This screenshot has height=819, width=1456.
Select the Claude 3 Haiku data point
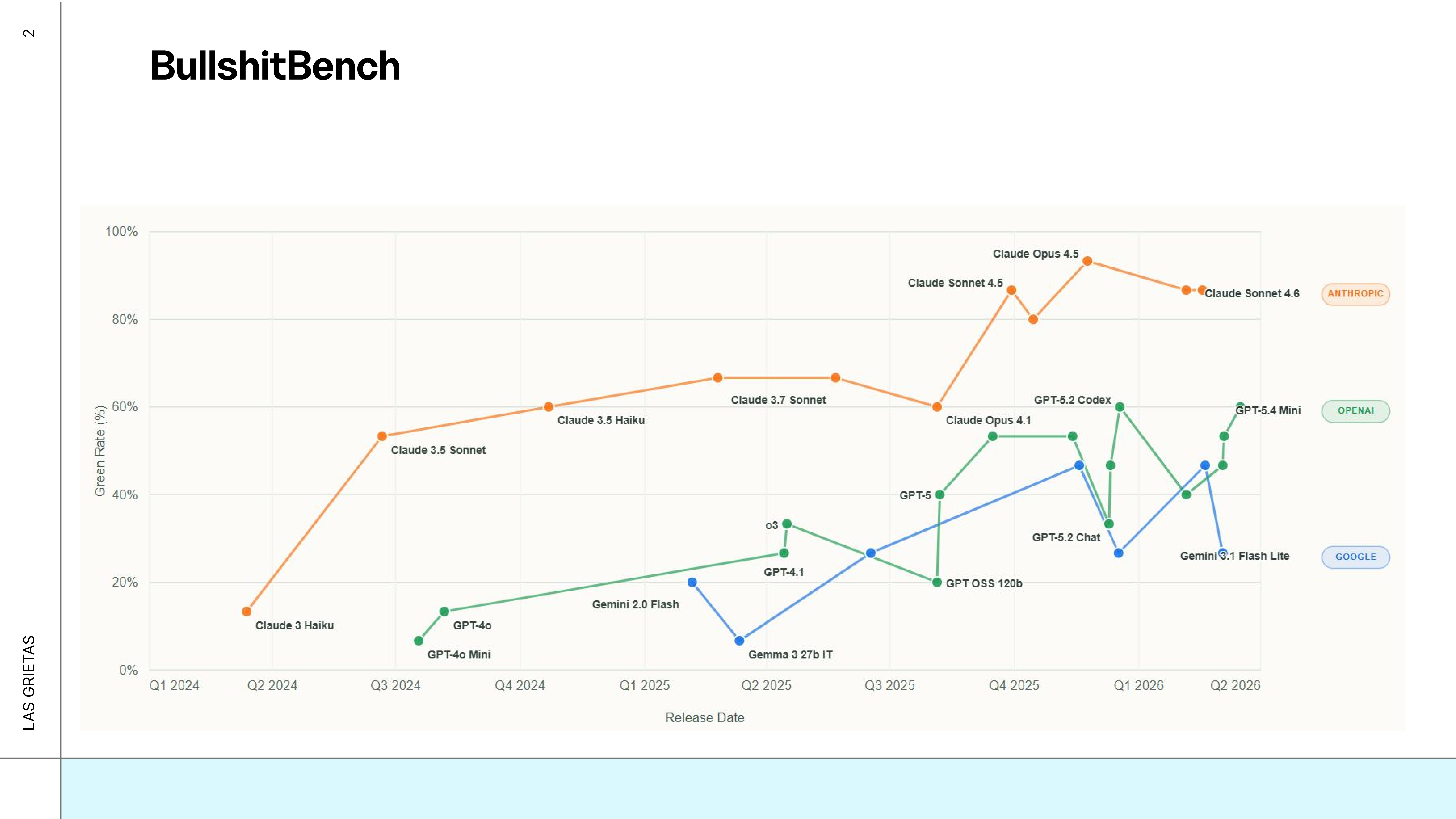point(246,612)
